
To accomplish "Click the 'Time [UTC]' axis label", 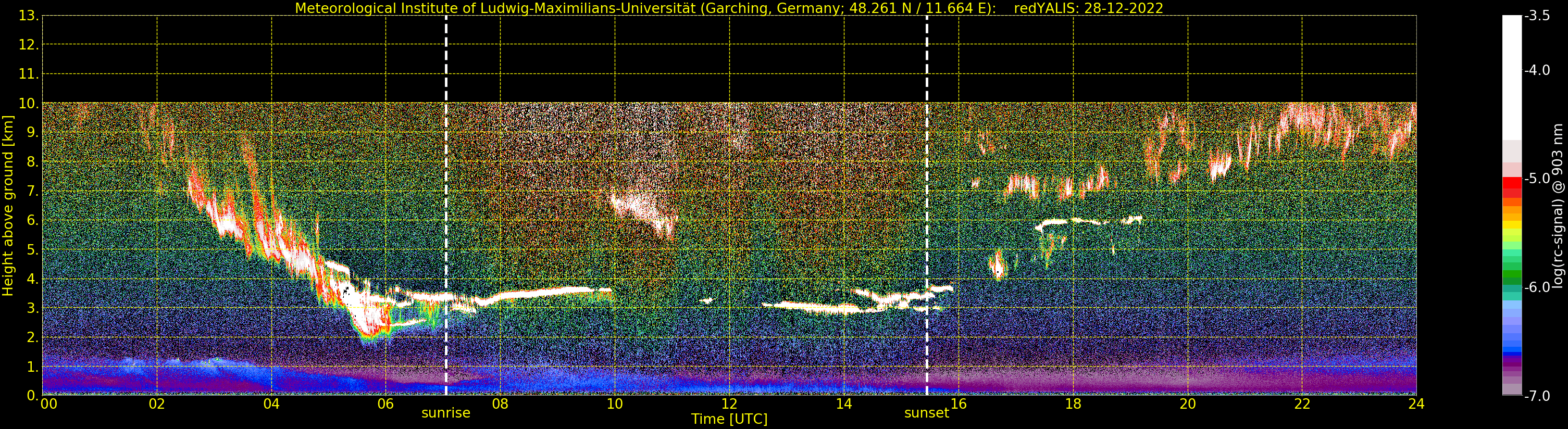I will [729, 419].
